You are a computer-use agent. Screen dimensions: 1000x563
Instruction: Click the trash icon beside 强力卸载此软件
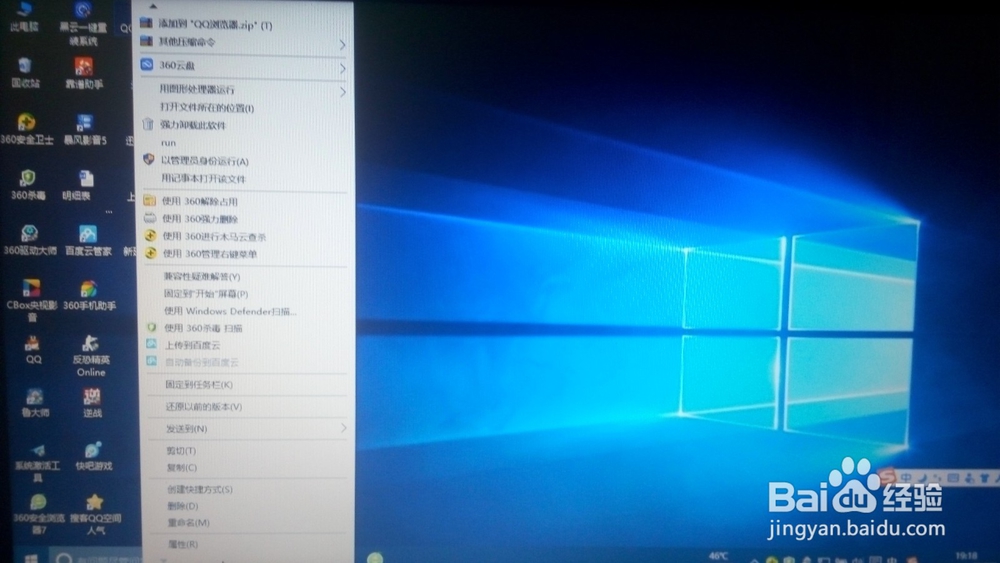148,124
